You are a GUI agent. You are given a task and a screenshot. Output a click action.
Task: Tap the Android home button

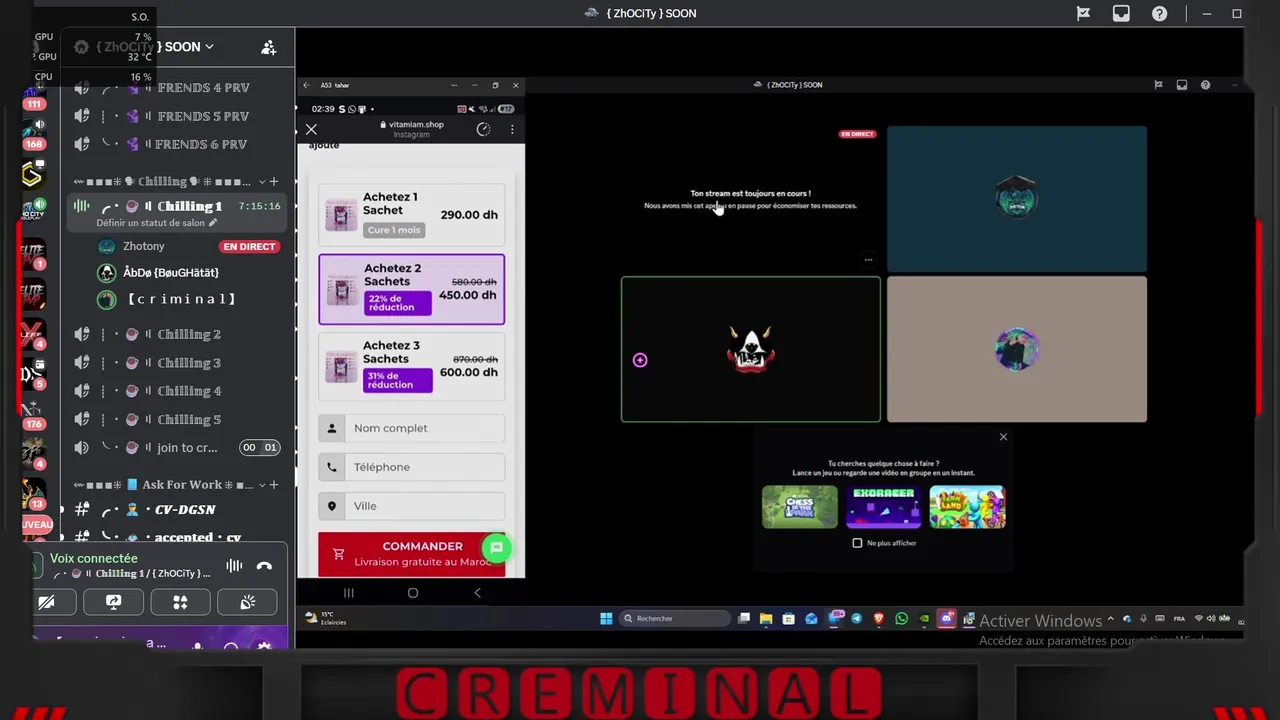[x=412, y=593]
